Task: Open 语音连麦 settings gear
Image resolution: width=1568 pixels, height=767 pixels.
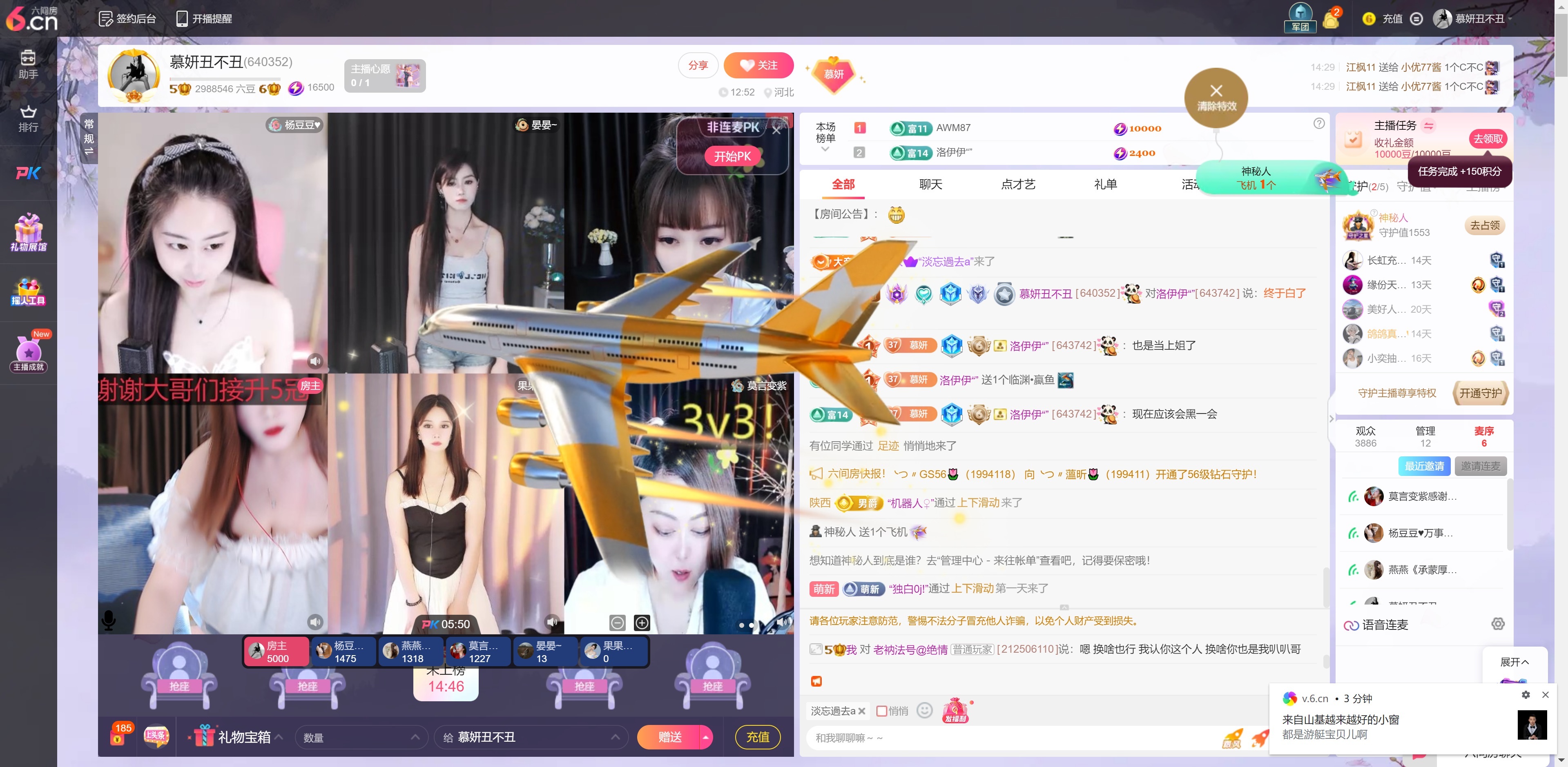Action: (x=1497, y=623)
